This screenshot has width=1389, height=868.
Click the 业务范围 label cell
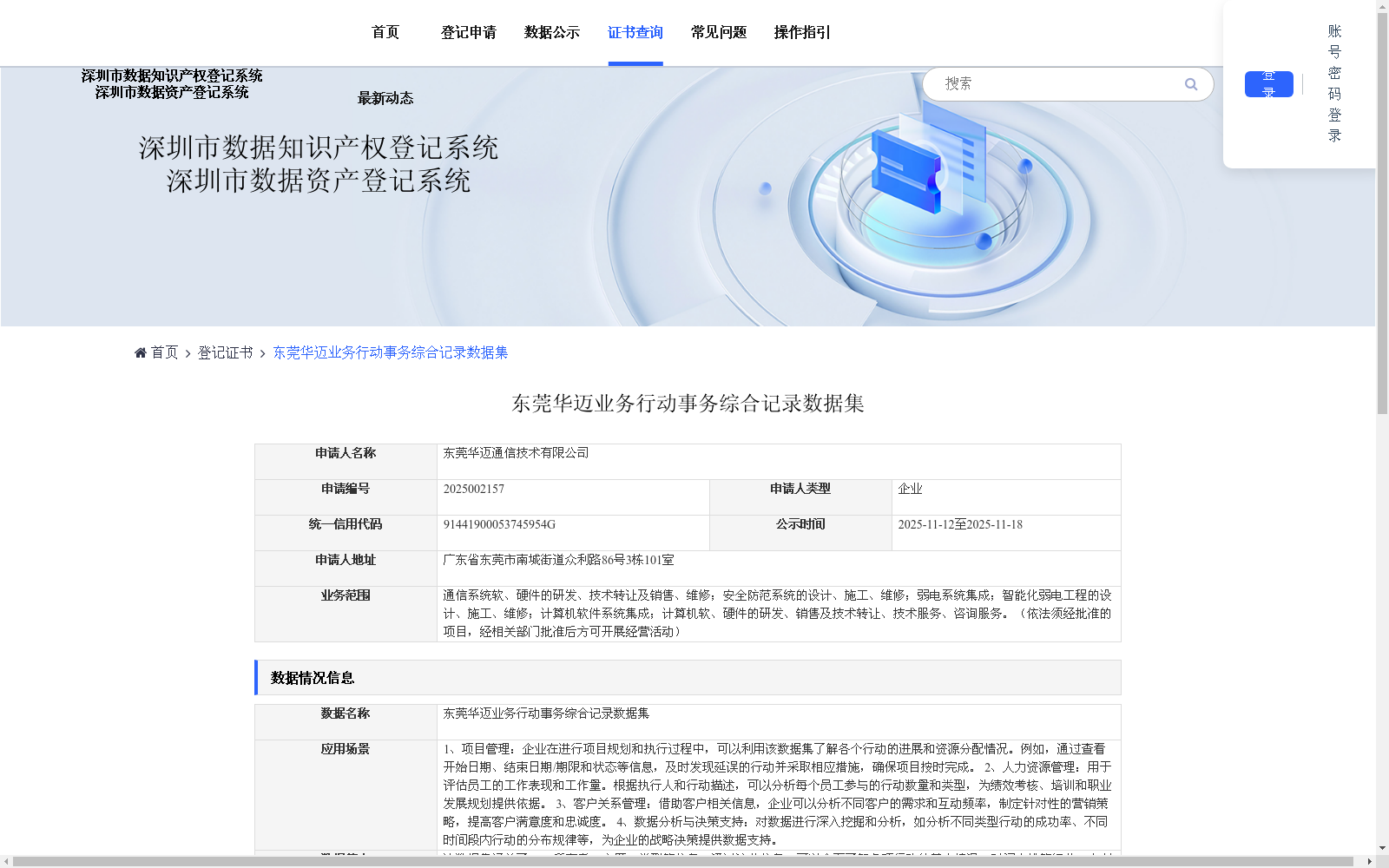pyautogui.click(x=346, y=614)
